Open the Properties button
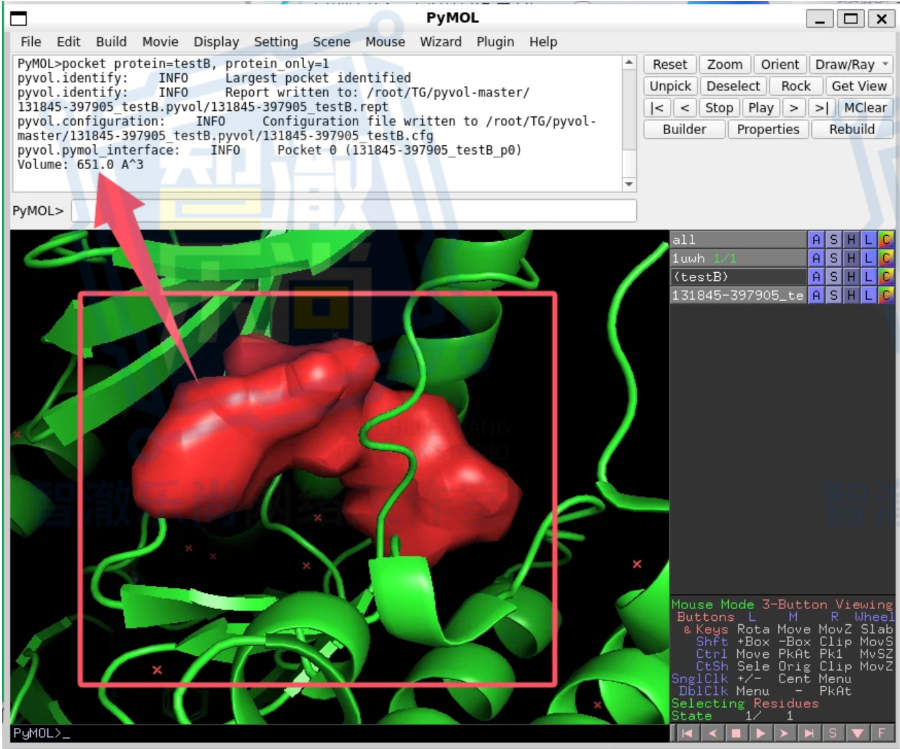900x749 pixels. [x=768, y=129]
